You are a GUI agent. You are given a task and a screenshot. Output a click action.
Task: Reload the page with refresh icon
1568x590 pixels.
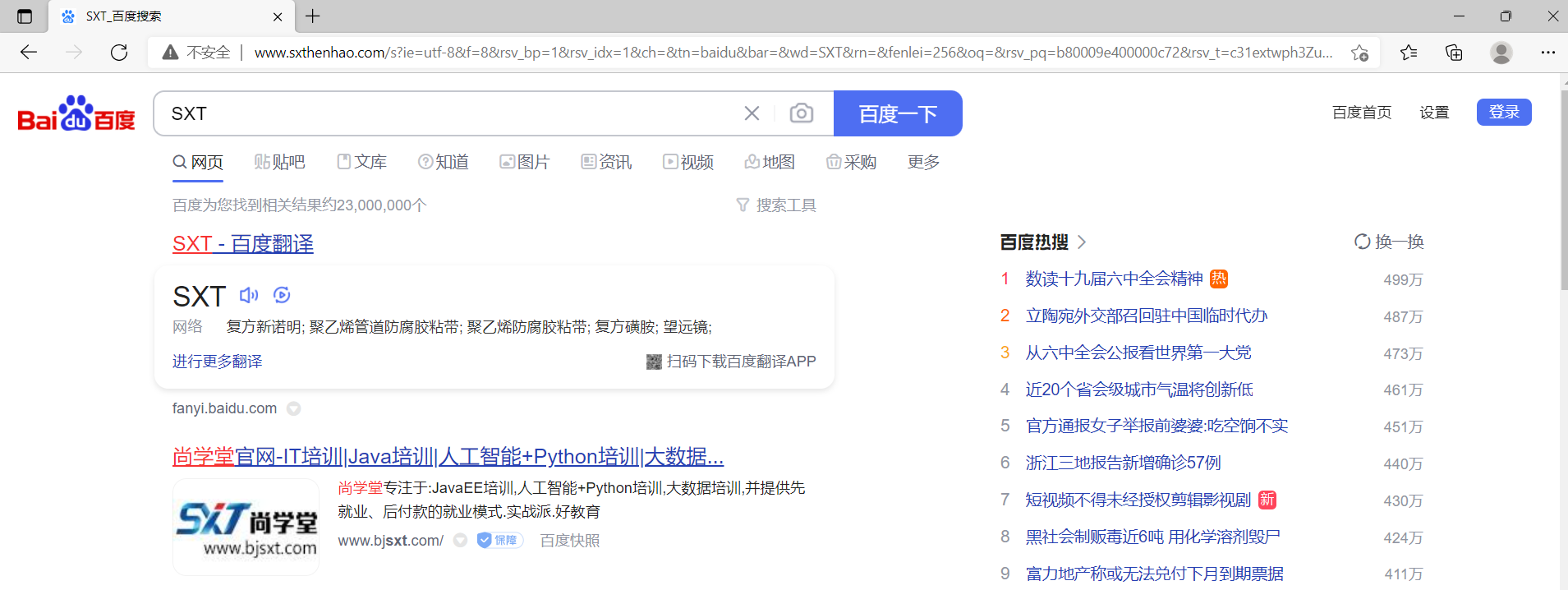click(x=119, y=53)
